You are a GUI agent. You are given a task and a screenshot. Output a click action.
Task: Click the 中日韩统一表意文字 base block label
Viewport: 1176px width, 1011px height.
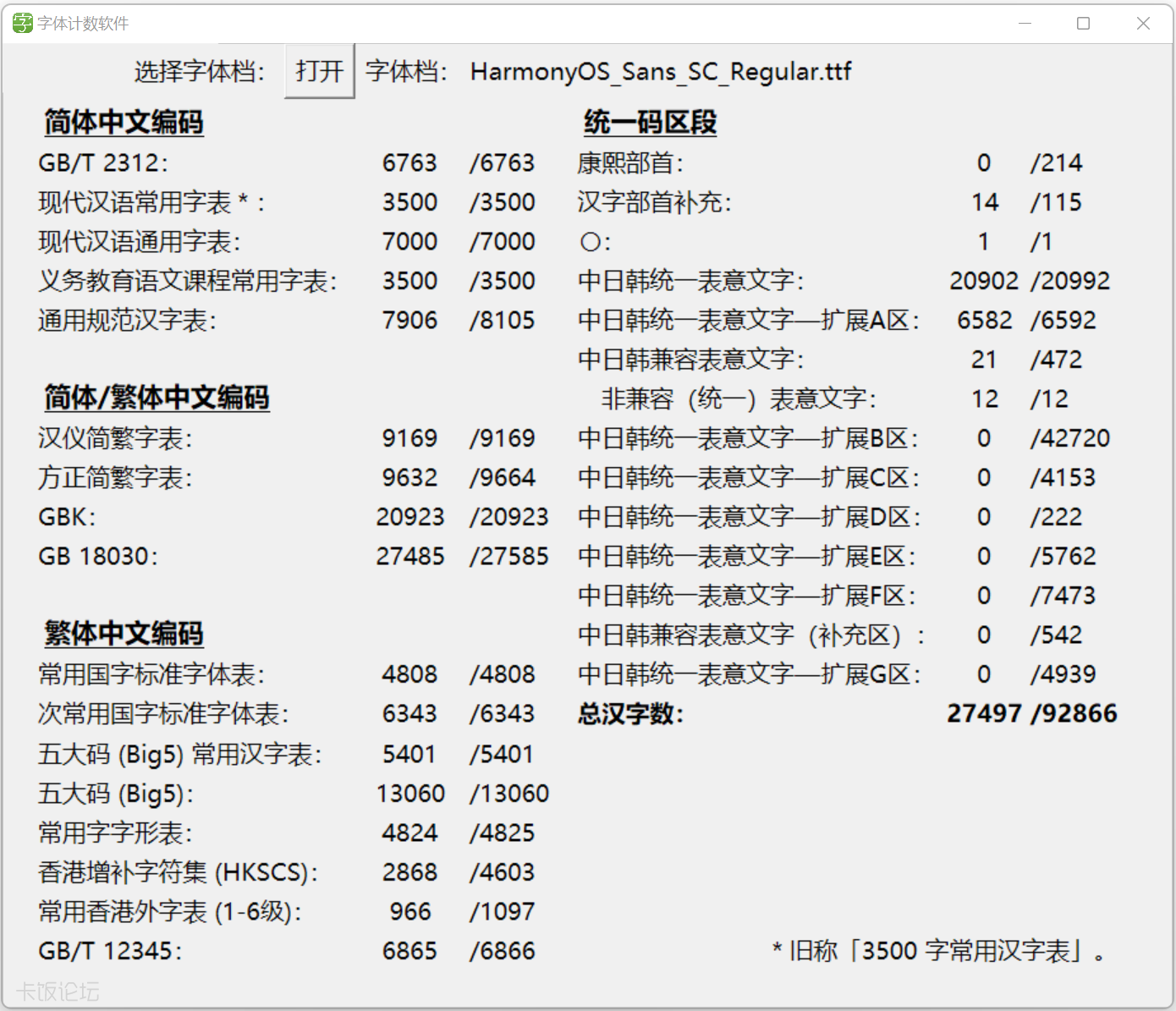tap(691, 281)
